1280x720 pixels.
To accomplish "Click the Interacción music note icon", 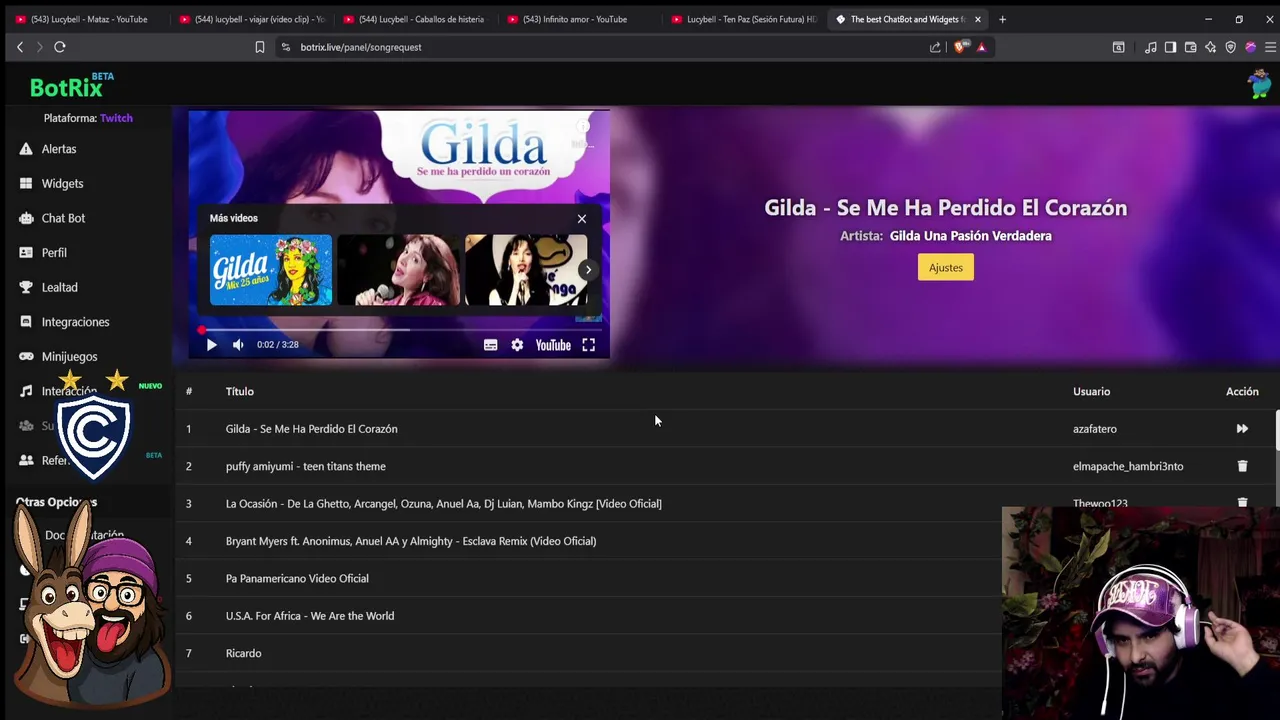I will click(x=26, y=391).
